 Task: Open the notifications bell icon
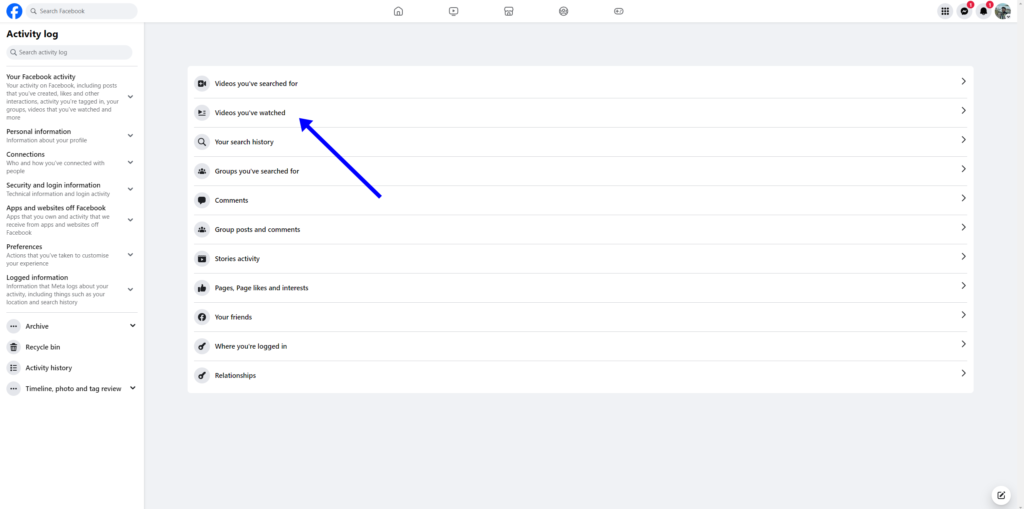tap(983, 11)
